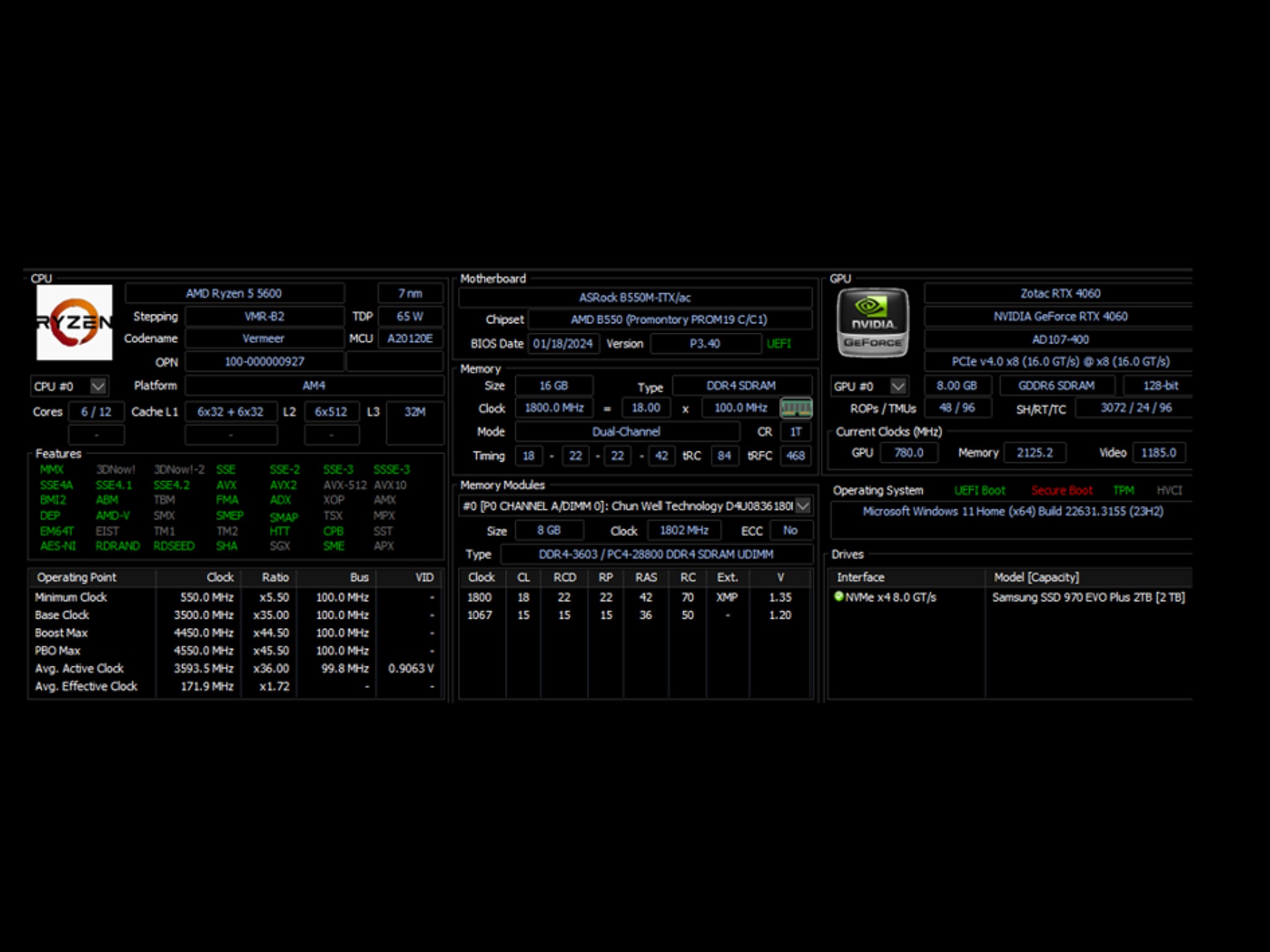Select the Samsung SSD 970 EVO Plus entry
The image size is (1270, 952).
coord(1088,597)
